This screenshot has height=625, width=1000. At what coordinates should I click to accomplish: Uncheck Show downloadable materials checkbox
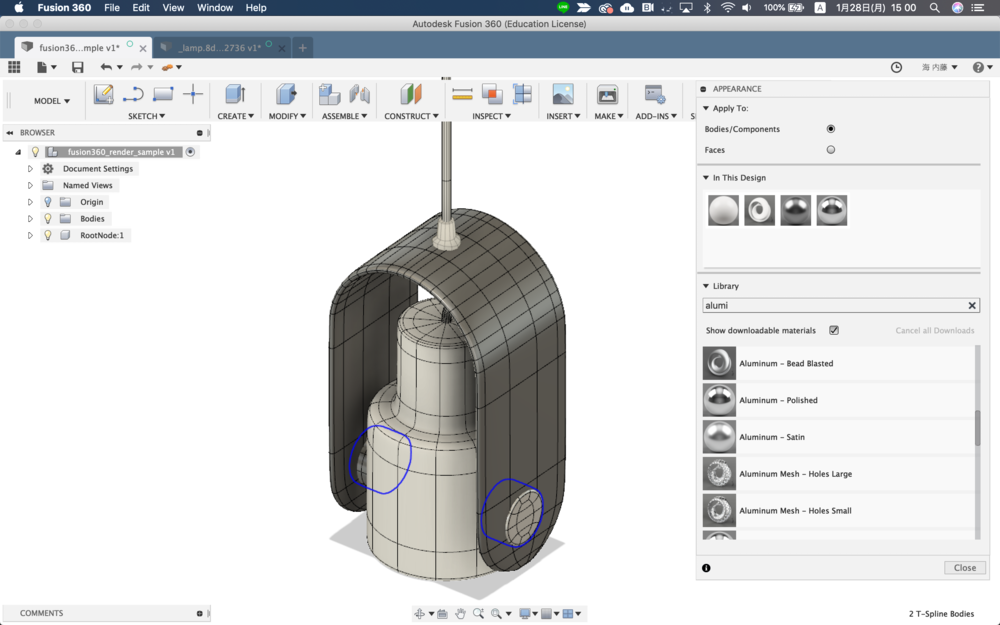click(834, 330)
